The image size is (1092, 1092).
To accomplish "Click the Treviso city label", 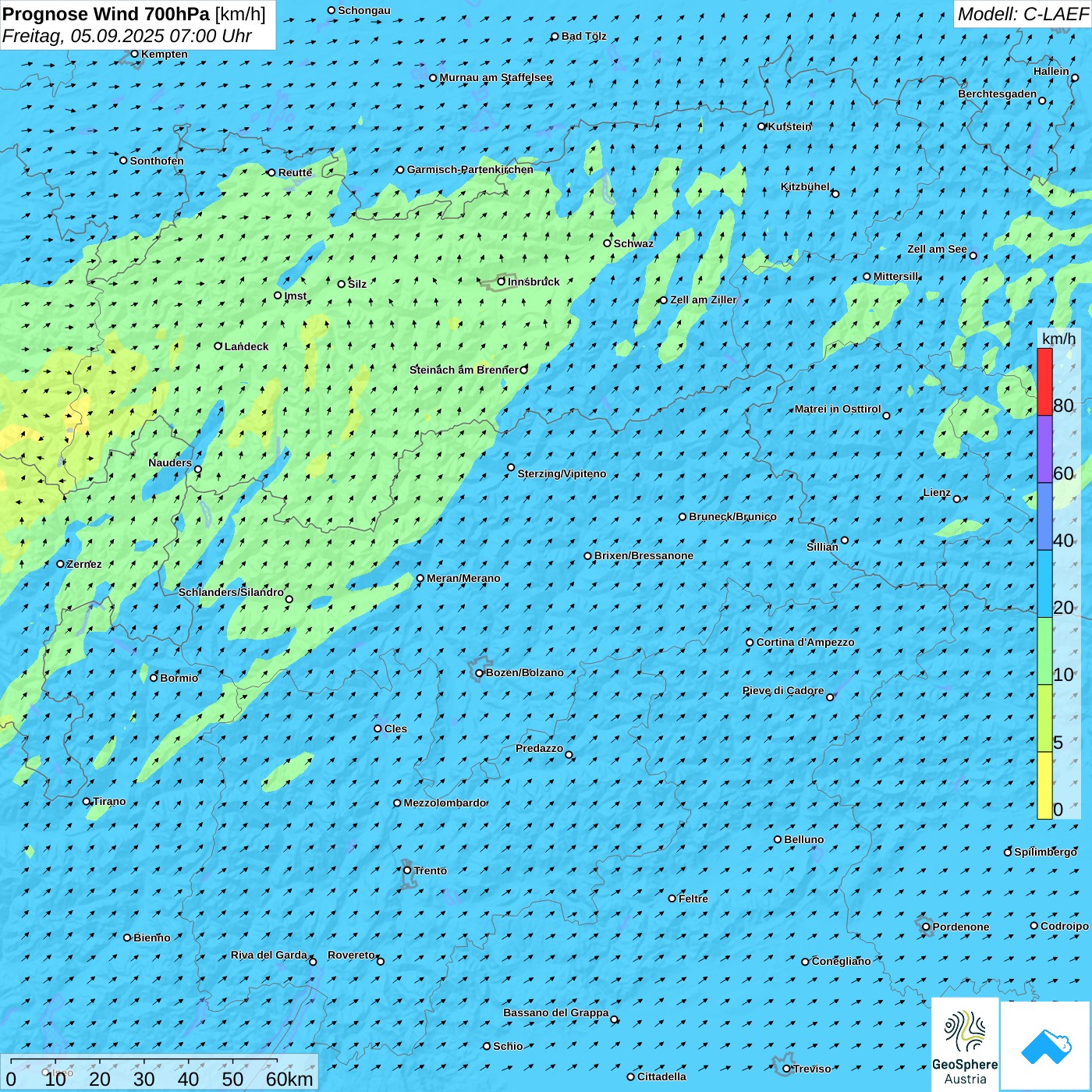I will tap(812, 1069).
